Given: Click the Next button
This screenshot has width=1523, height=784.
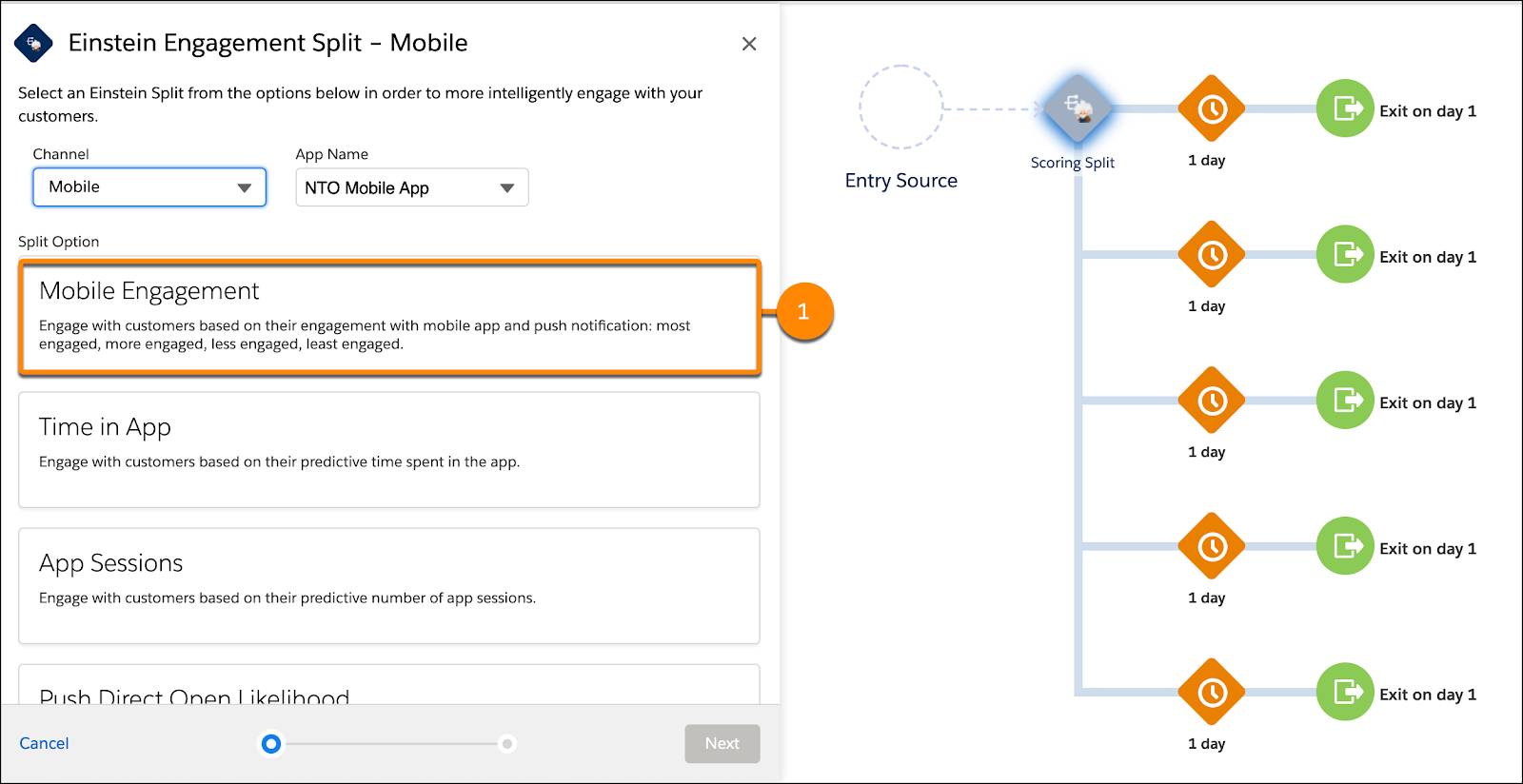Looking at the screenshot, I should tap(722, 743).
